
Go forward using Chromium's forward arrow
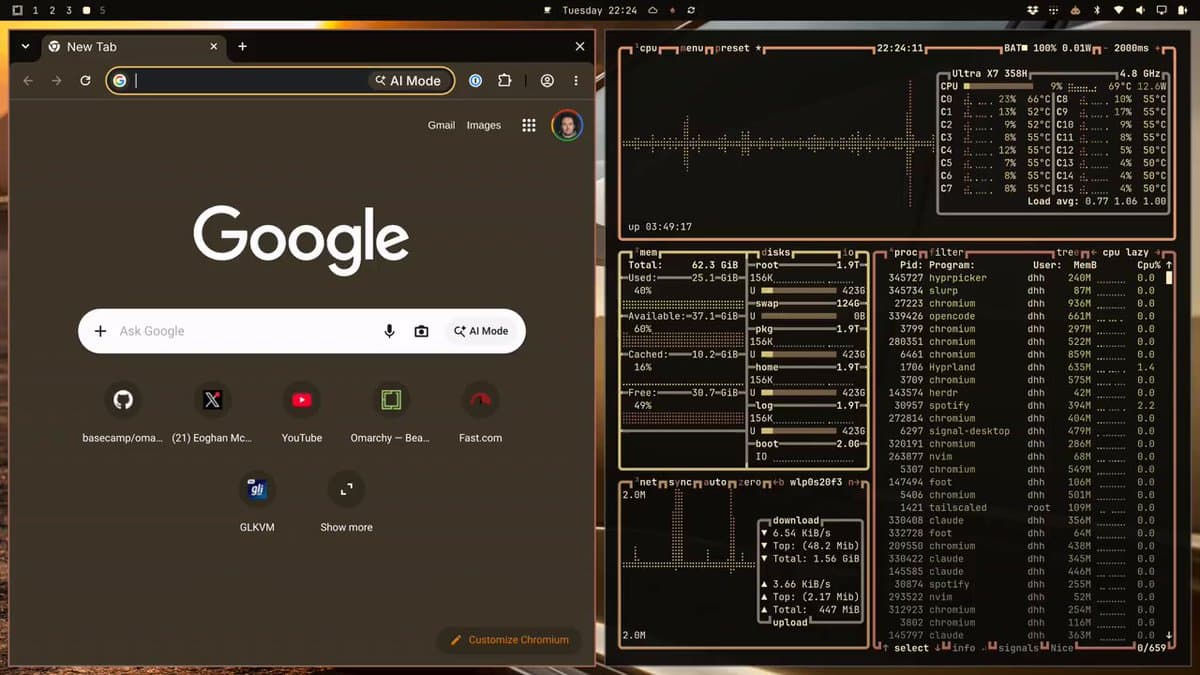(x=57, y=81)
